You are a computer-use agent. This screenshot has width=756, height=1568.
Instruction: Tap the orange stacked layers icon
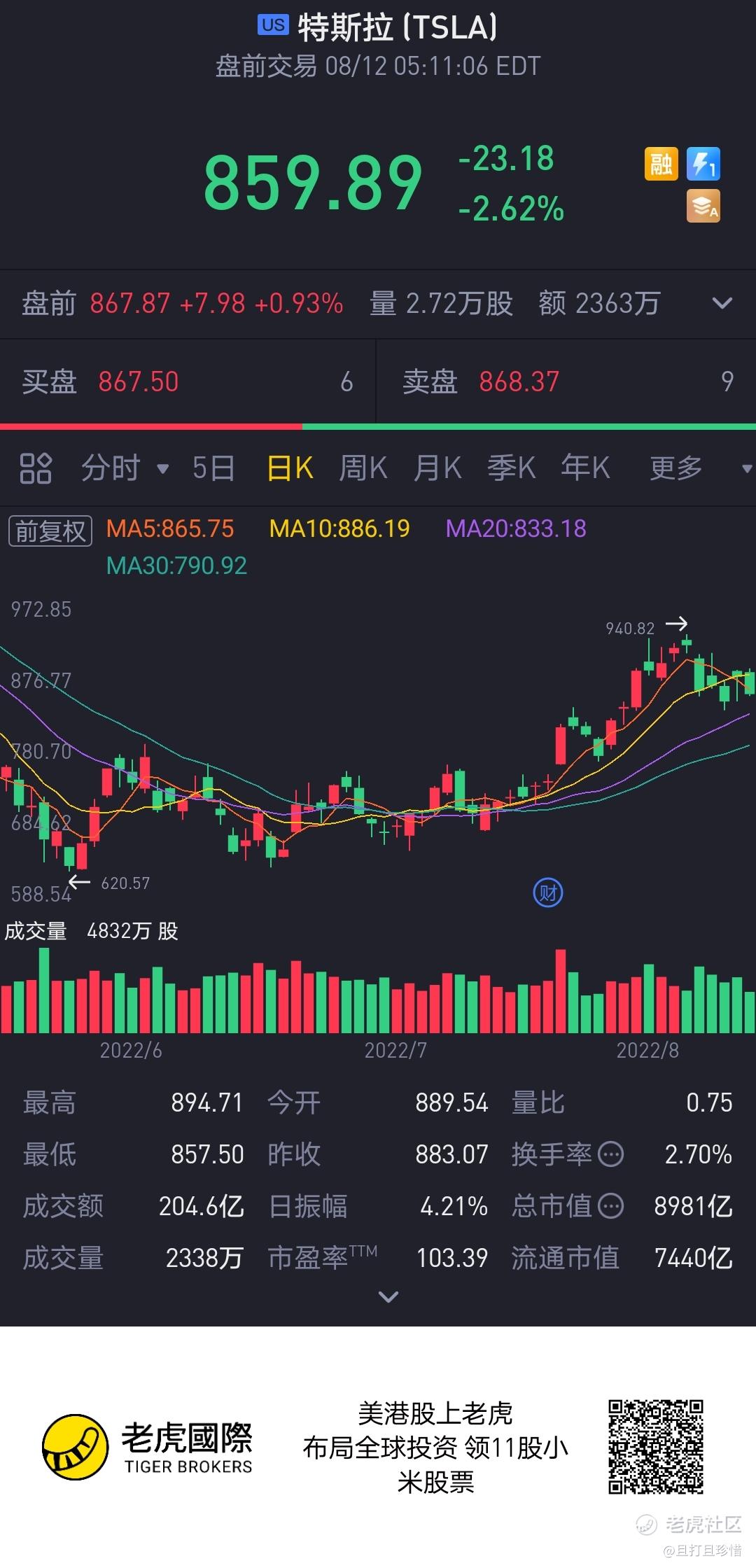[x=703, y=206]
